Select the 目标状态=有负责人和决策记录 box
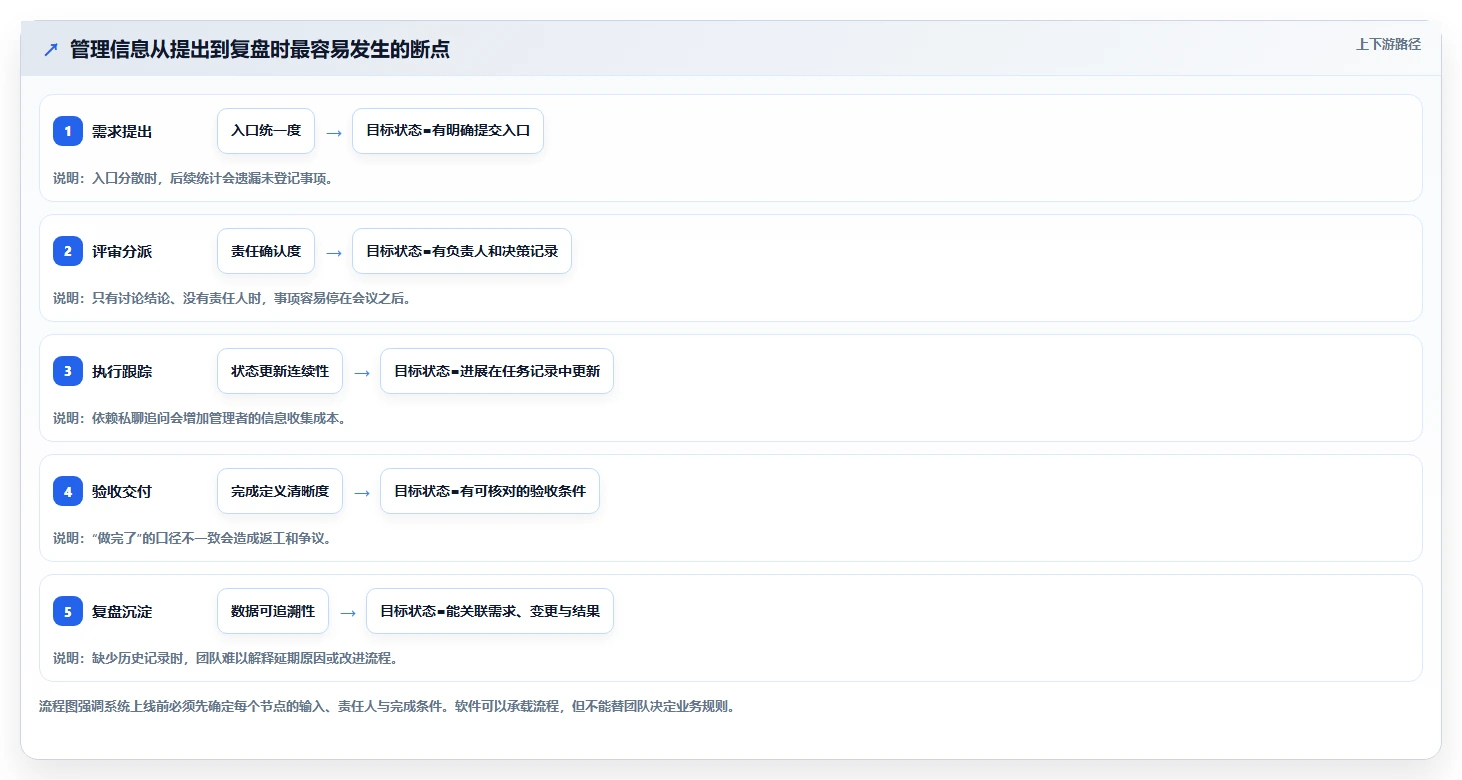Viewport: 1462px width, 780px height. click(x=462, y=251)
